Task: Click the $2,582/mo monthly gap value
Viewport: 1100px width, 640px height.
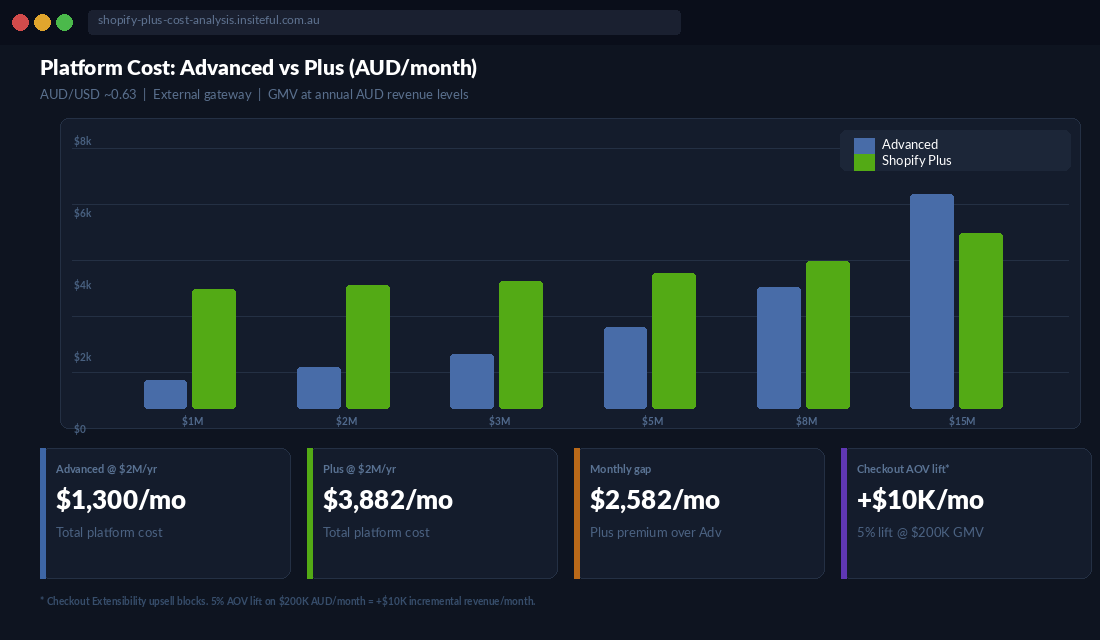Action: coord(655,500)
